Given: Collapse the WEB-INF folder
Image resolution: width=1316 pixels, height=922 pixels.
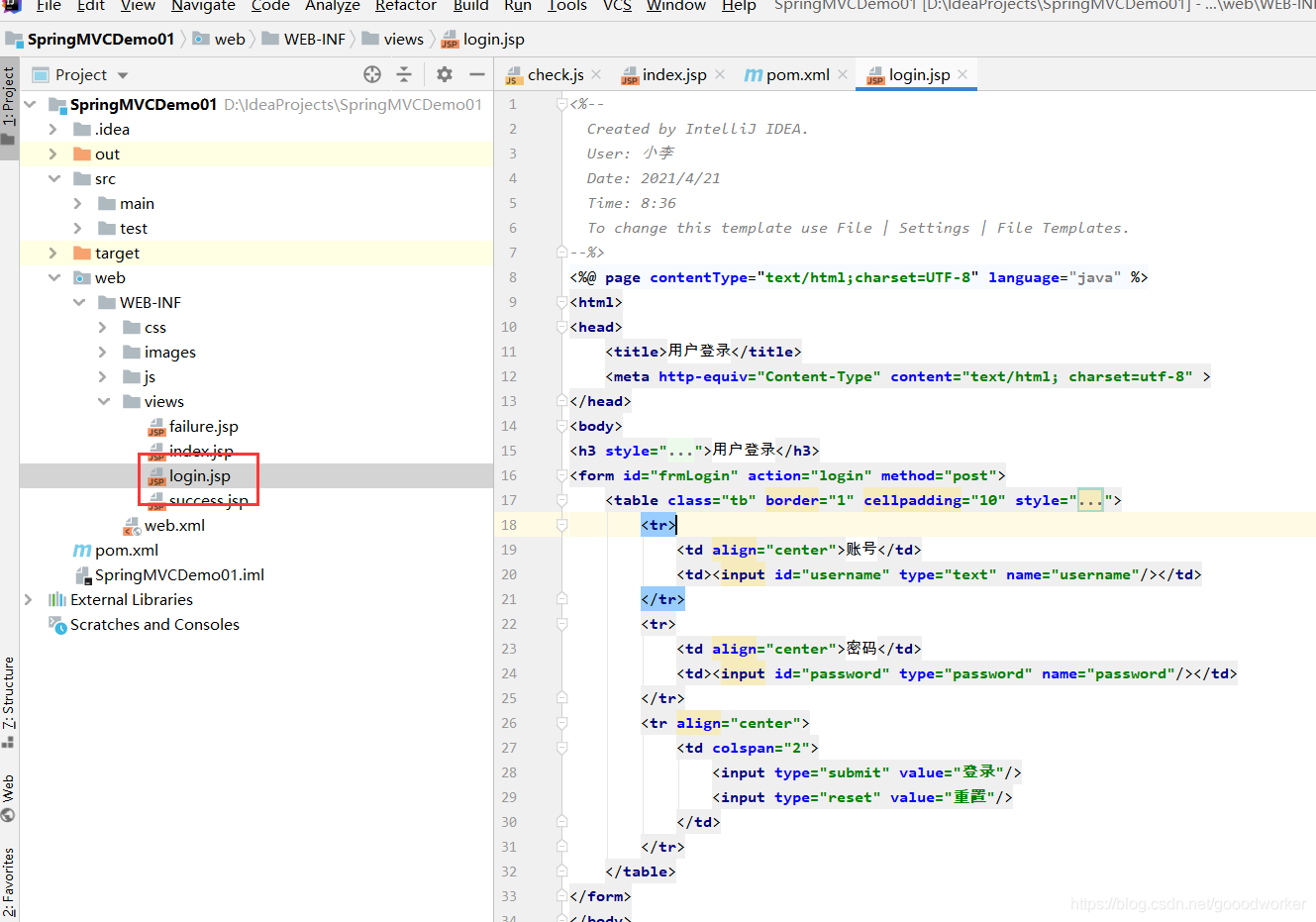Looking at the screenshot, I should 78,302.
